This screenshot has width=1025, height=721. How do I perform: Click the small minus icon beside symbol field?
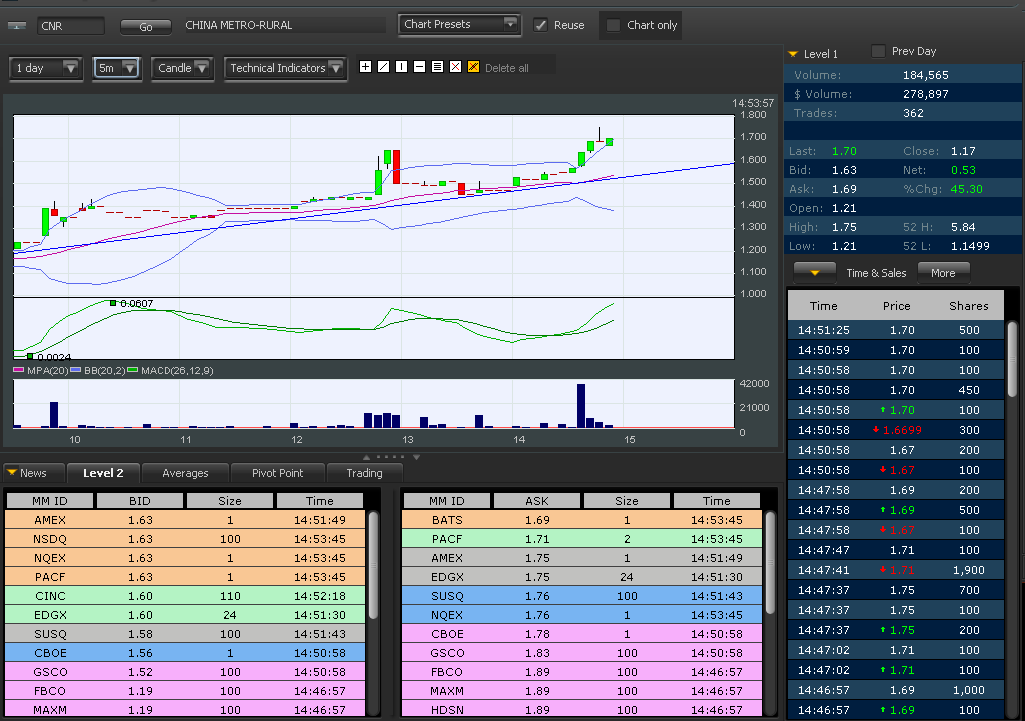click(x=17, y=25)
